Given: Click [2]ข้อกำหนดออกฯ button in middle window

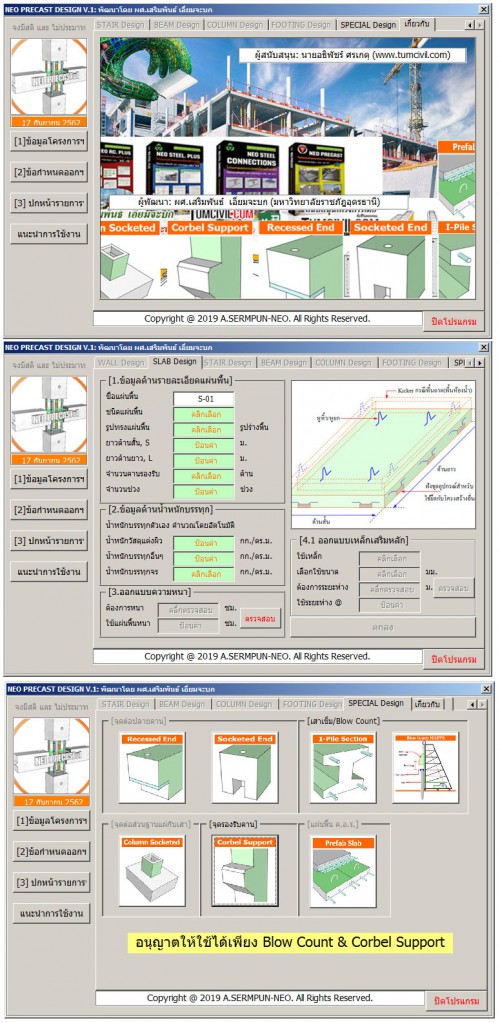Looking at the screenshot, I should (x=49, y=510).
